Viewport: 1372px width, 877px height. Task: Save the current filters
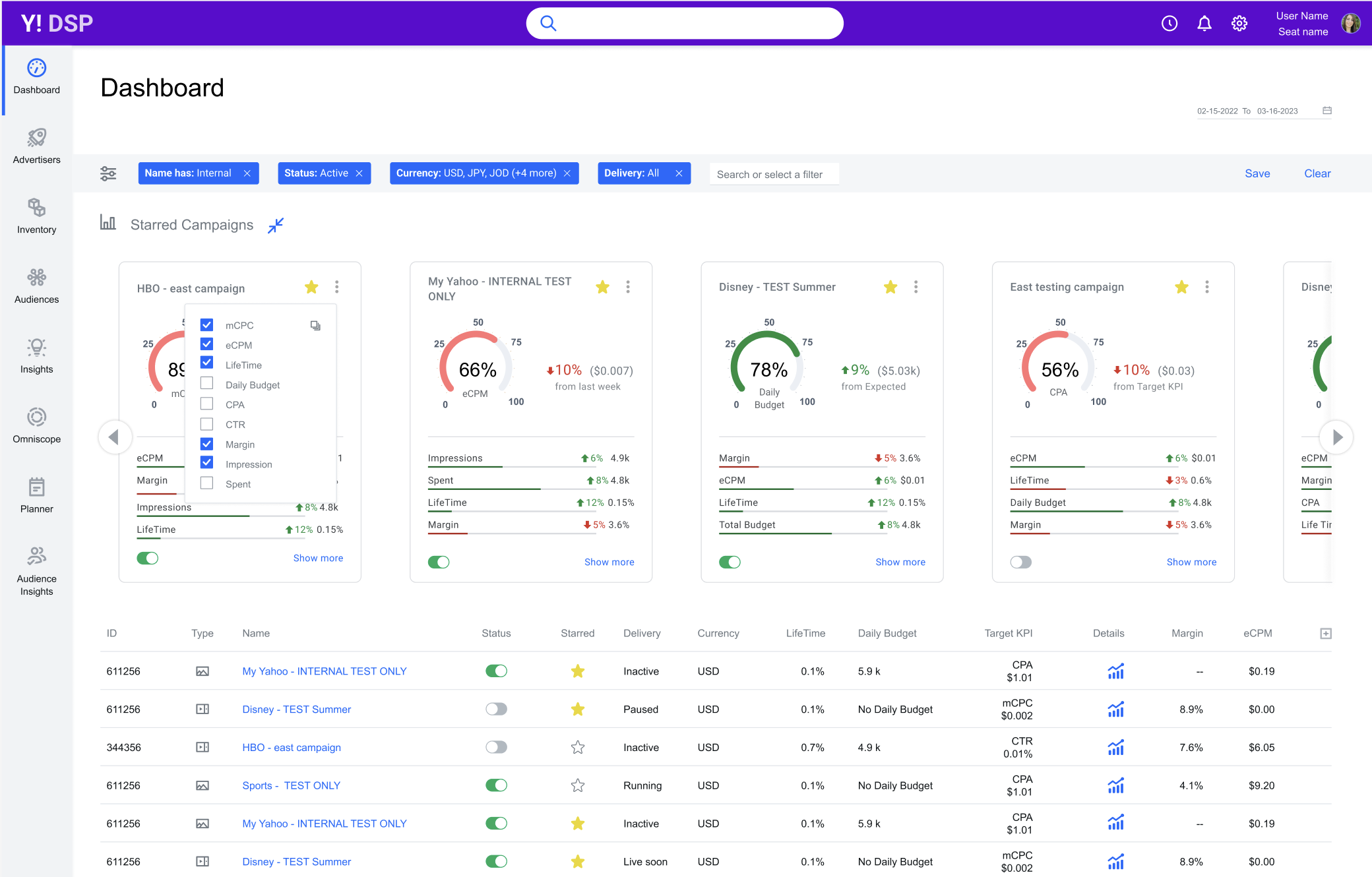1257,173
